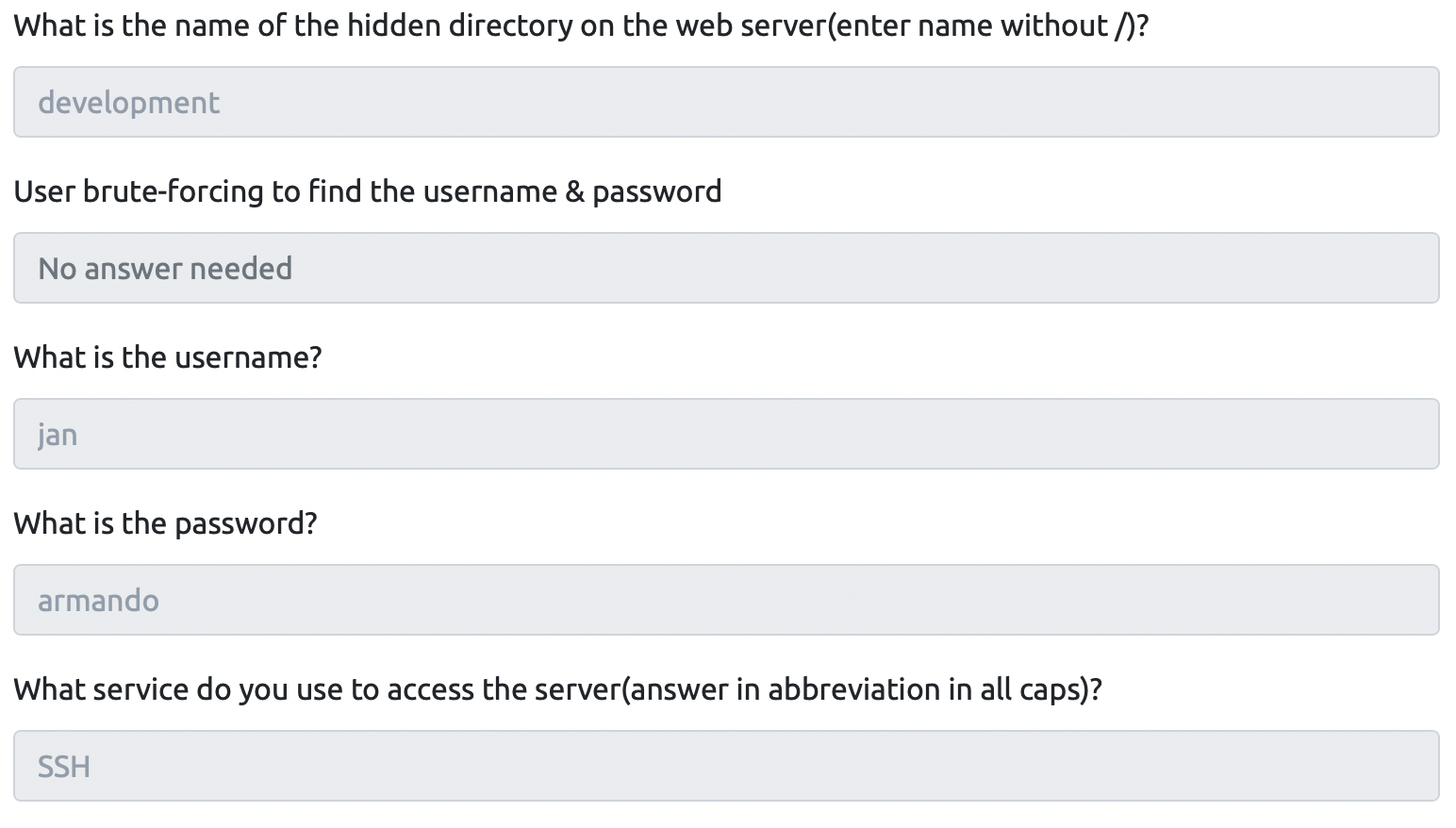Click the 'What is the username?' label
Image resolution: width=1456 pixels, height=828 pixels.
coord(167,356)
